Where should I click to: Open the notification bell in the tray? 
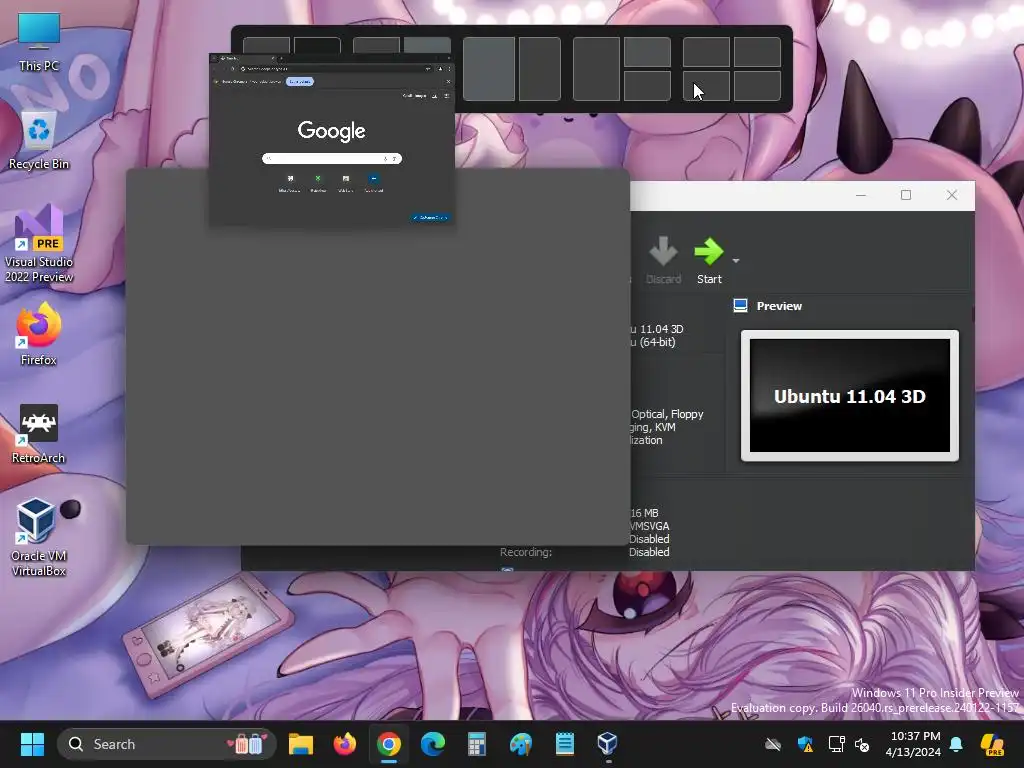[956, 744]
